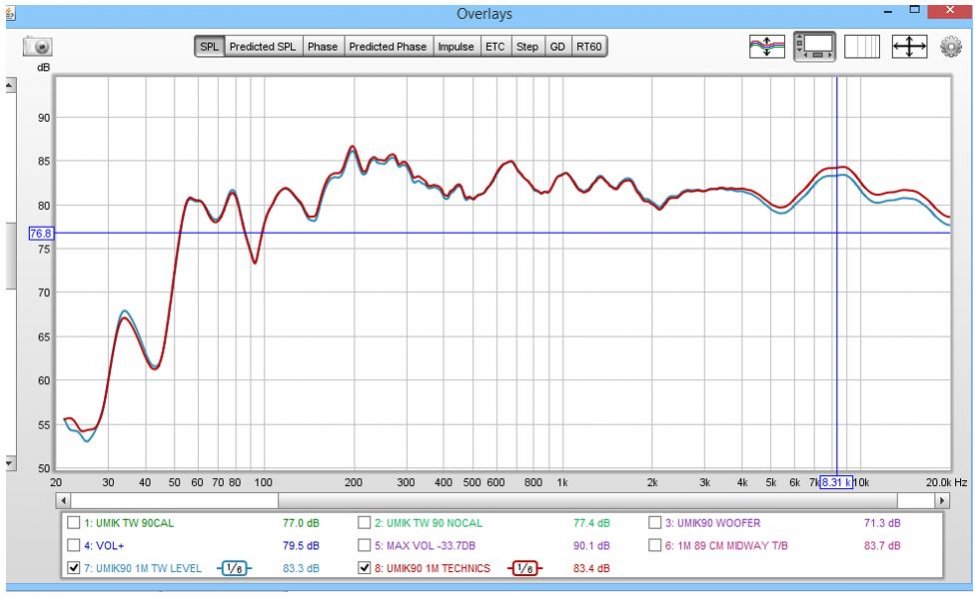975x597 pixels.
Task: Uncheck trace 8 UMIK90 1M TECHNICS
Action: point(364,568)
